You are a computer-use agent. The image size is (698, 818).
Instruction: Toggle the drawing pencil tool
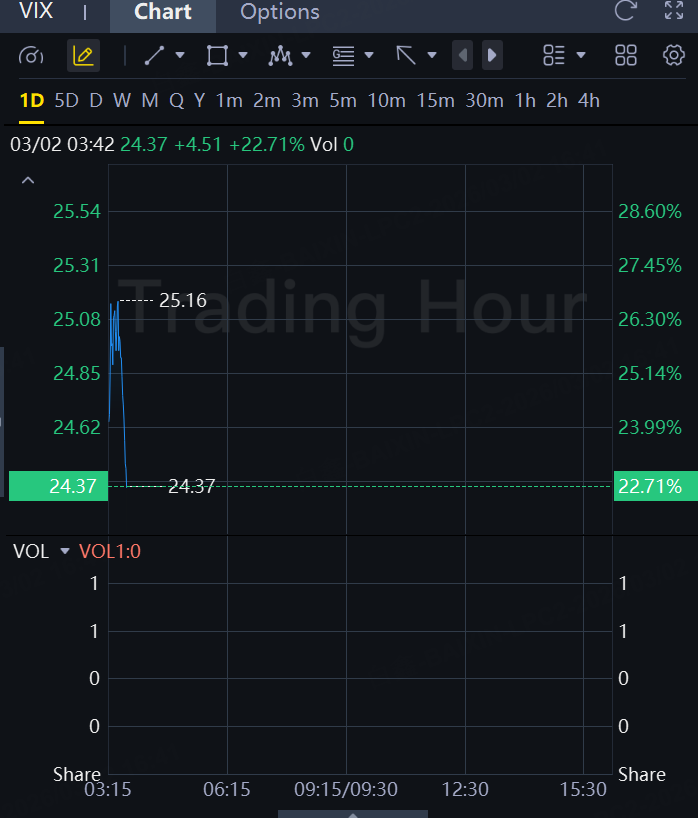tap(83, 55)
